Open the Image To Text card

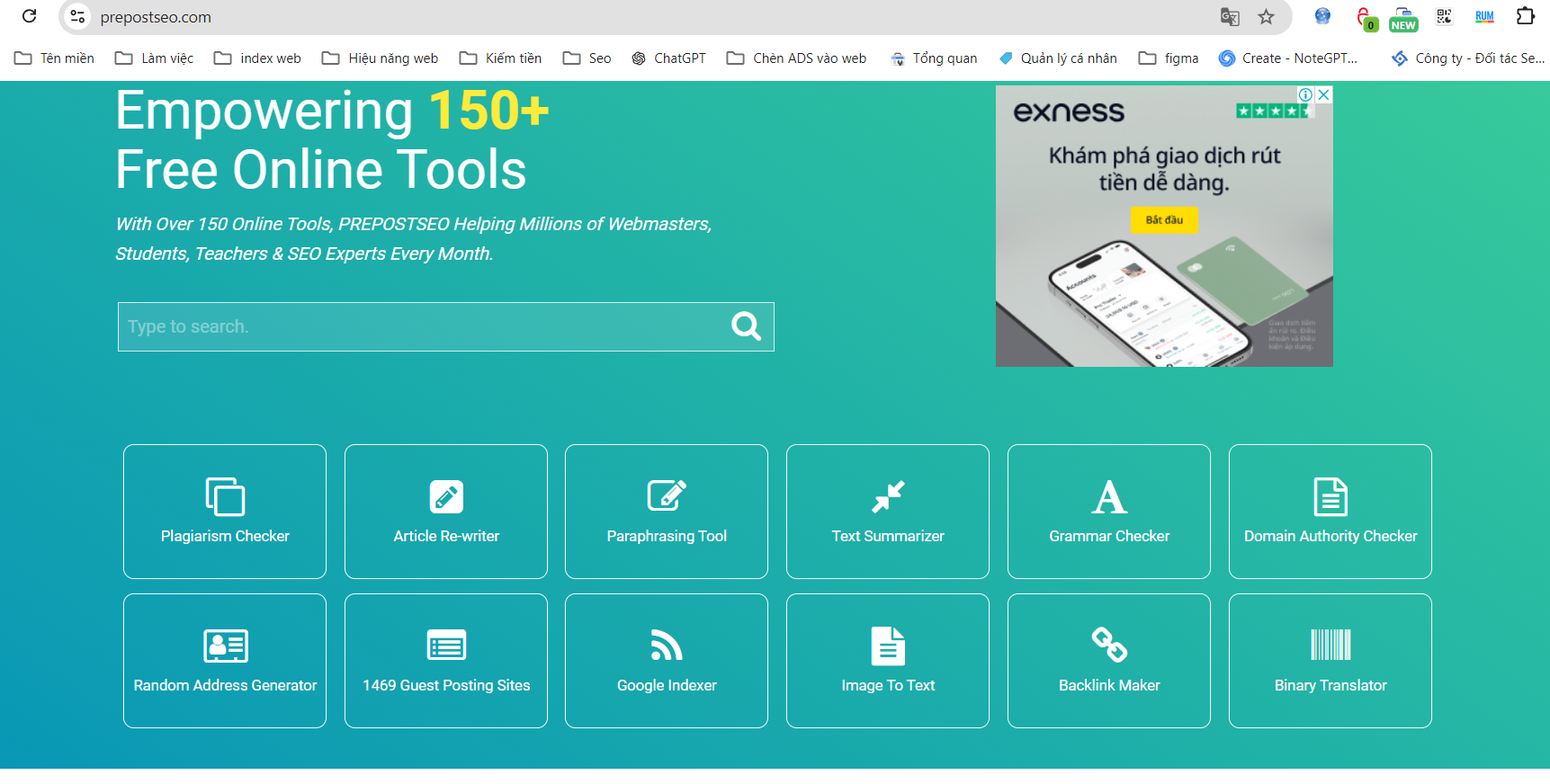[888, 661]
